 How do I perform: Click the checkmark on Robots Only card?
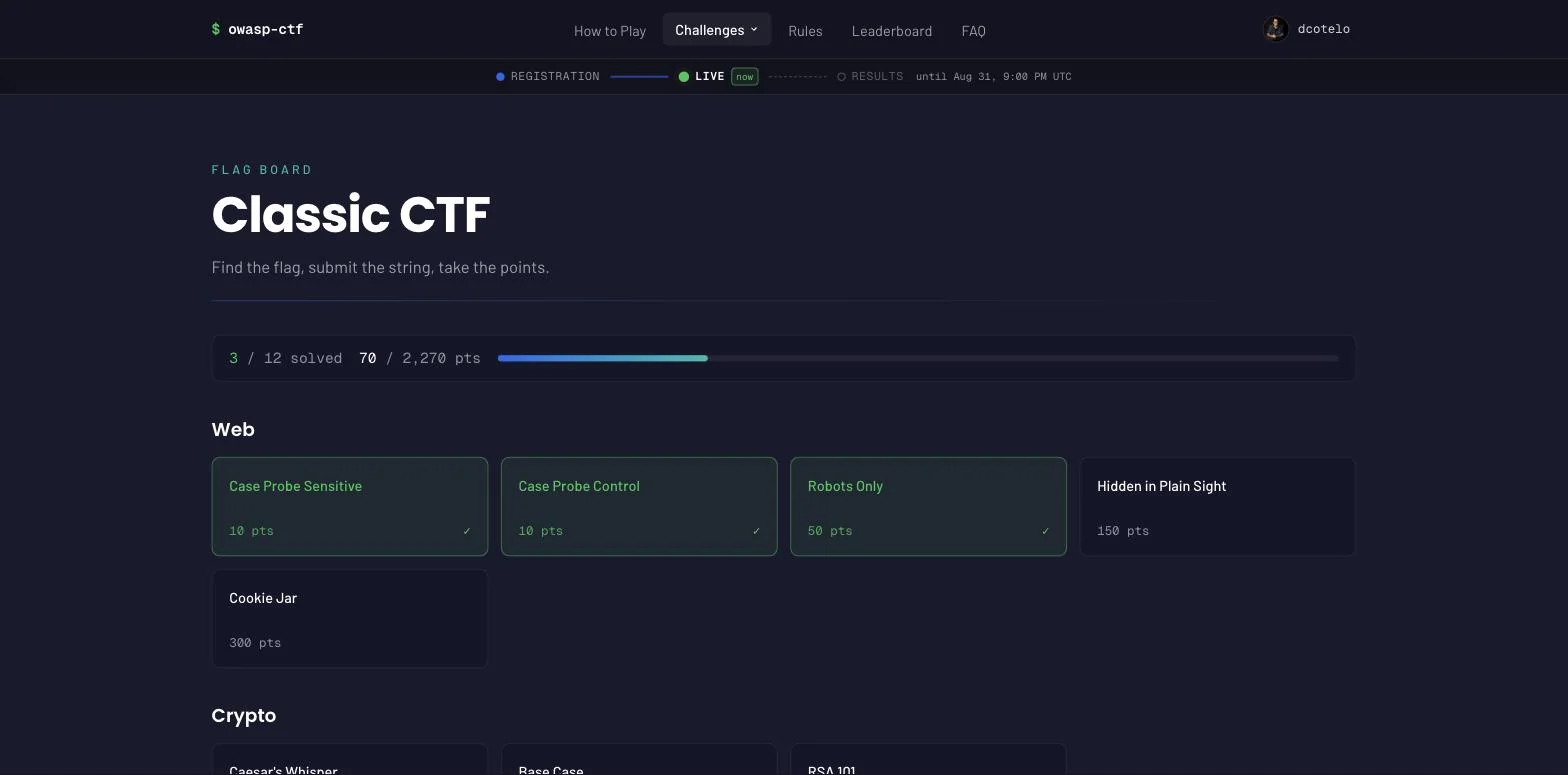1045,531
